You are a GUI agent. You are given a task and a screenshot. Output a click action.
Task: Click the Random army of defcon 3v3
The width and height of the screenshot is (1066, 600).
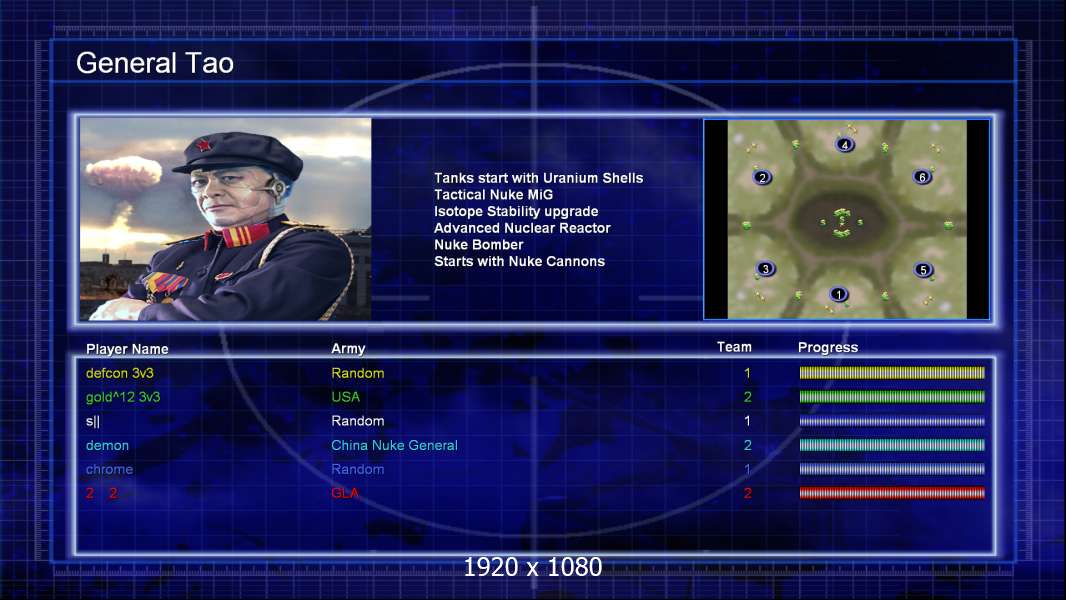coord(358,373)
